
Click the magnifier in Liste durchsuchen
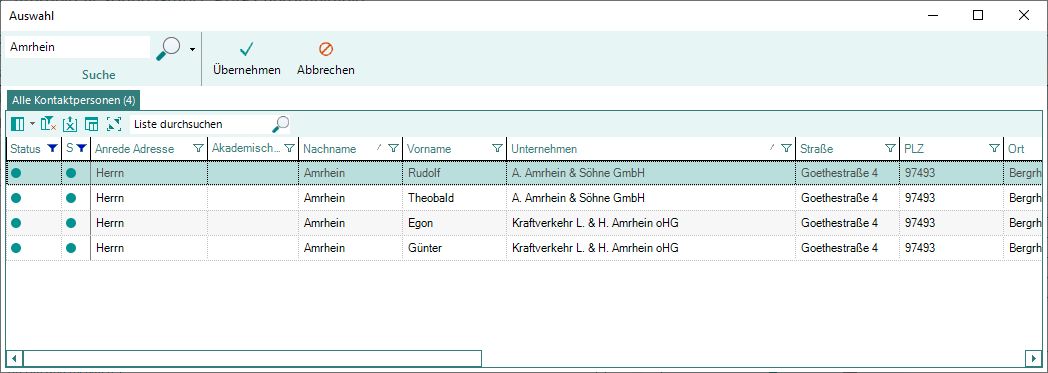click(281, 124)
